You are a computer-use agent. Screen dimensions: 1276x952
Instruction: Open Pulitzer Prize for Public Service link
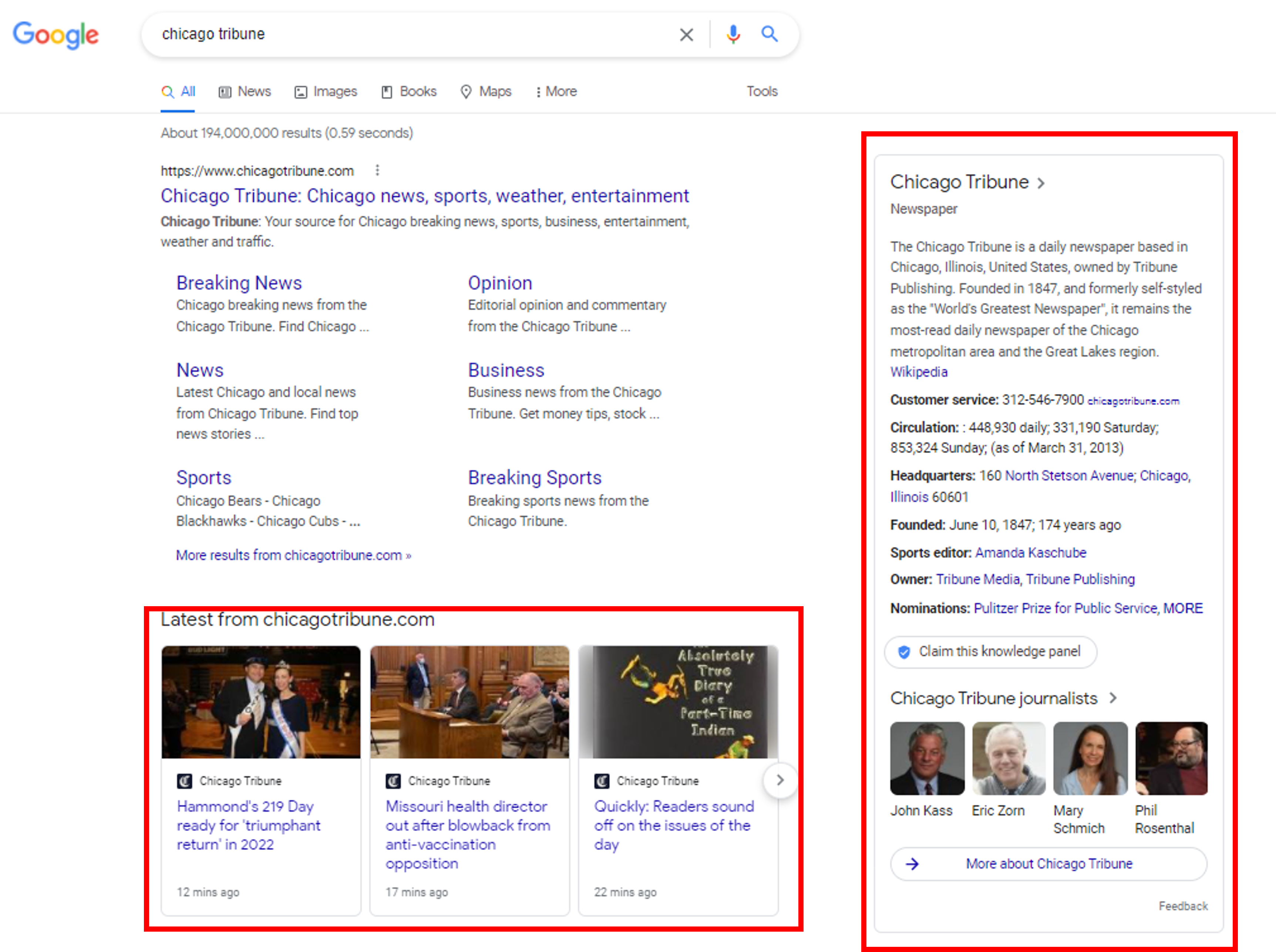point(1065,608)
